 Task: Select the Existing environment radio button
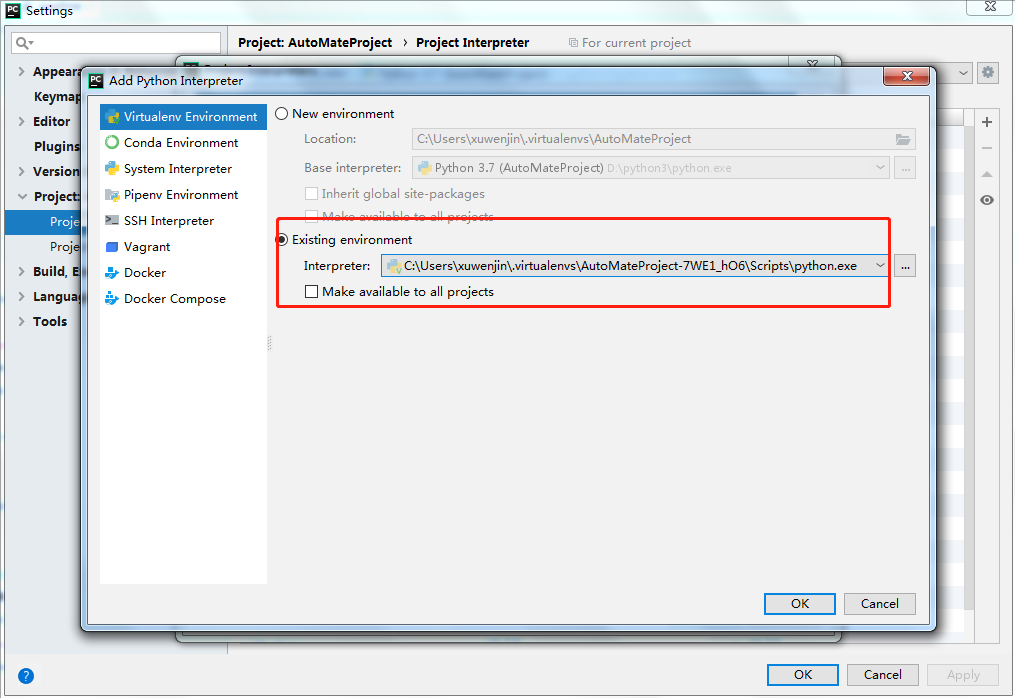point(282,240)
